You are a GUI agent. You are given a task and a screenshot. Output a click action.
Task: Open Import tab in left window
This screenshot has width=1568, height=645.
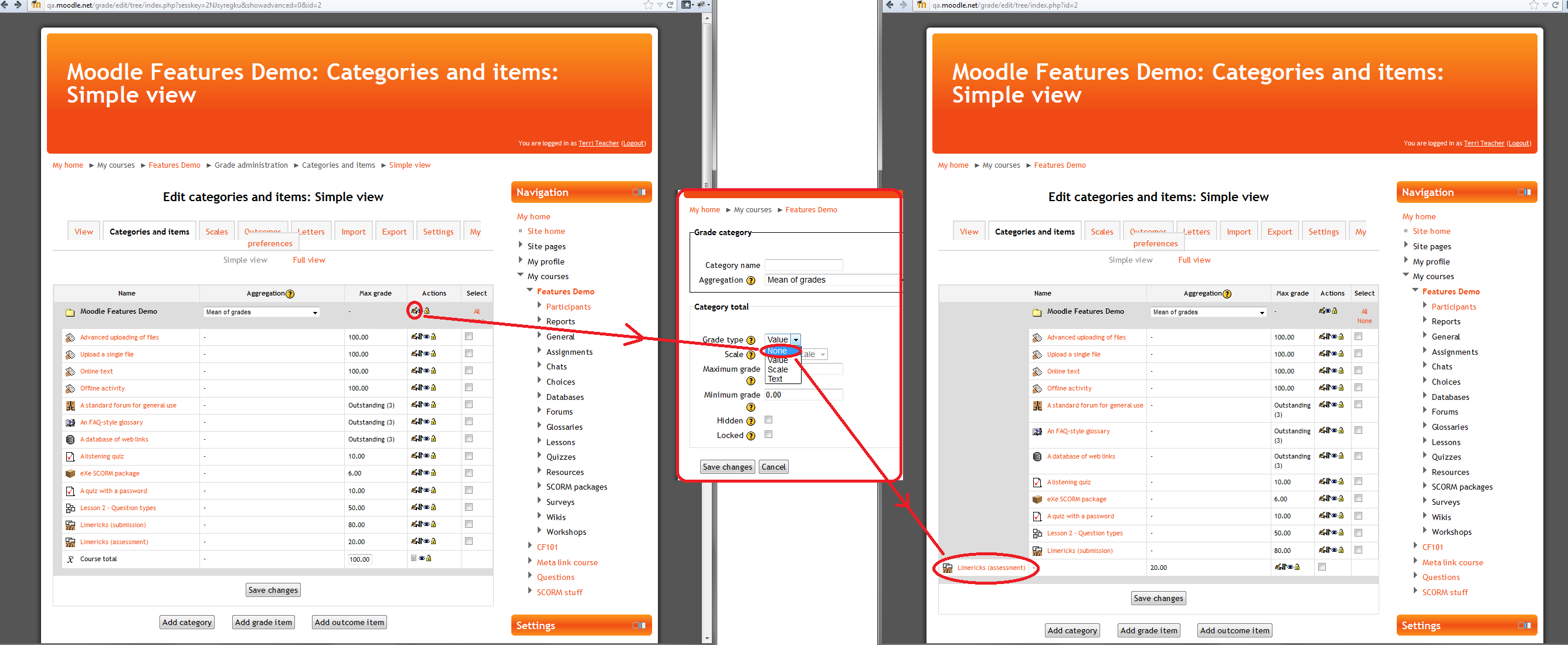point(353,232)
